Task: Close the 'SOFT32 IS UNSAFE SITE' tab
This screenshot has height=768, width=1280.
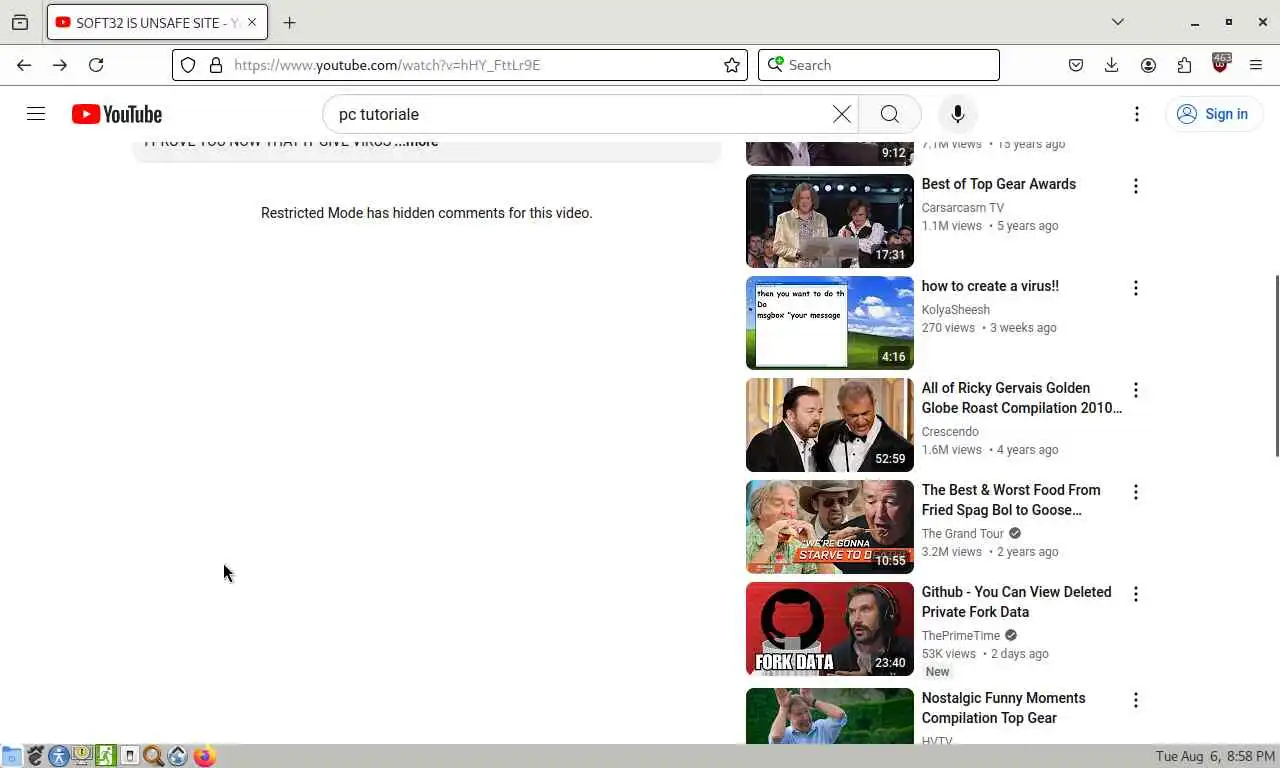Action: pyautogui.click(x=251, y=22)
